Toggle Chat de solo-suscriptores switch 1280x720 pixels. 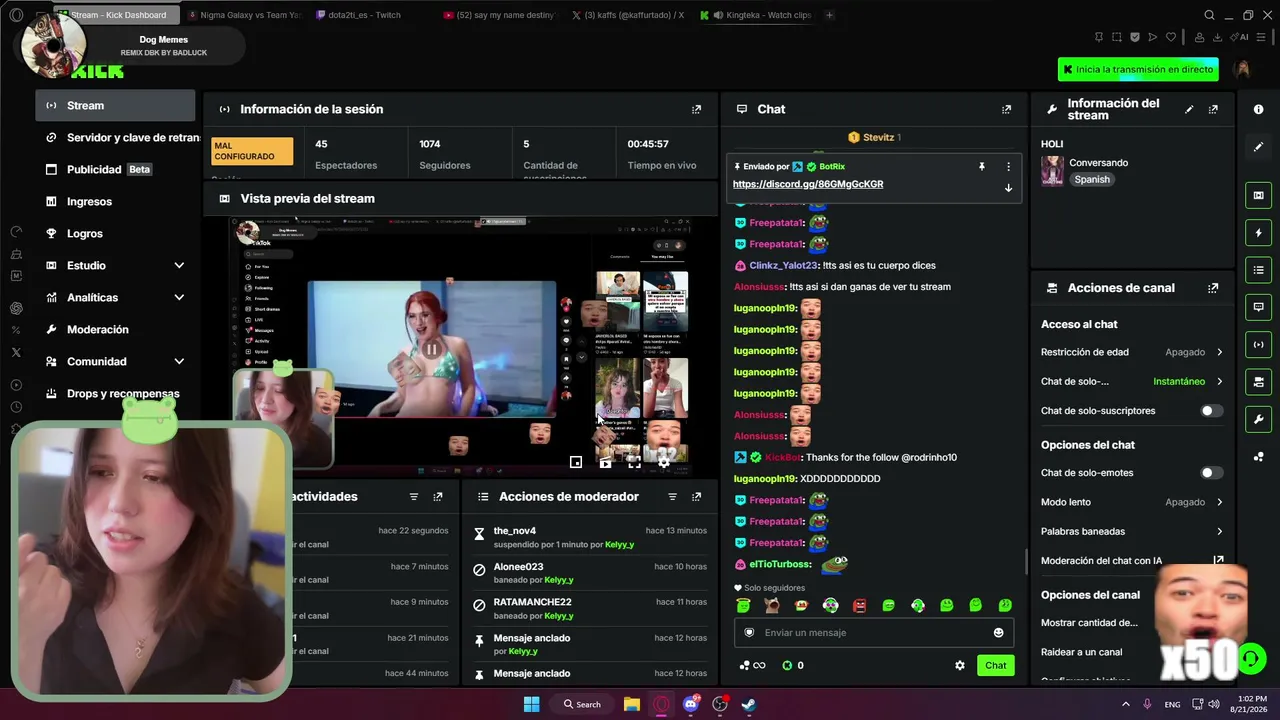point(1211,411)
